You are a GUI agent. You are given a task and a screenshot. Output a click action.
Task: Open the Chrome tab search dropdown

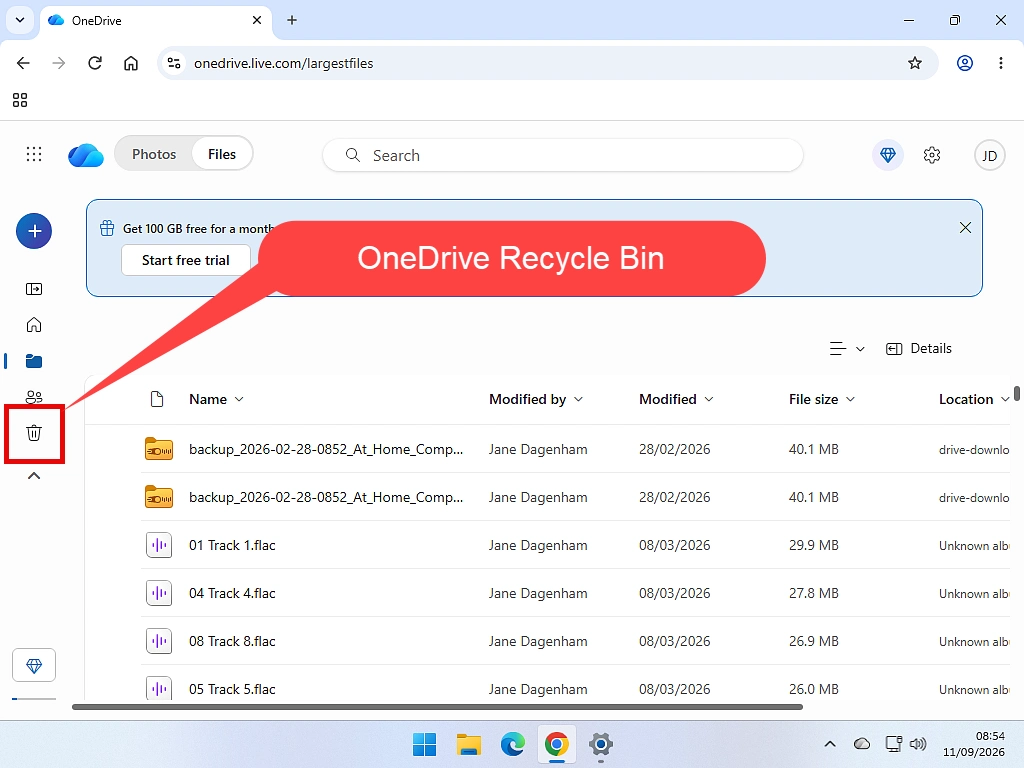pos(20,20)
